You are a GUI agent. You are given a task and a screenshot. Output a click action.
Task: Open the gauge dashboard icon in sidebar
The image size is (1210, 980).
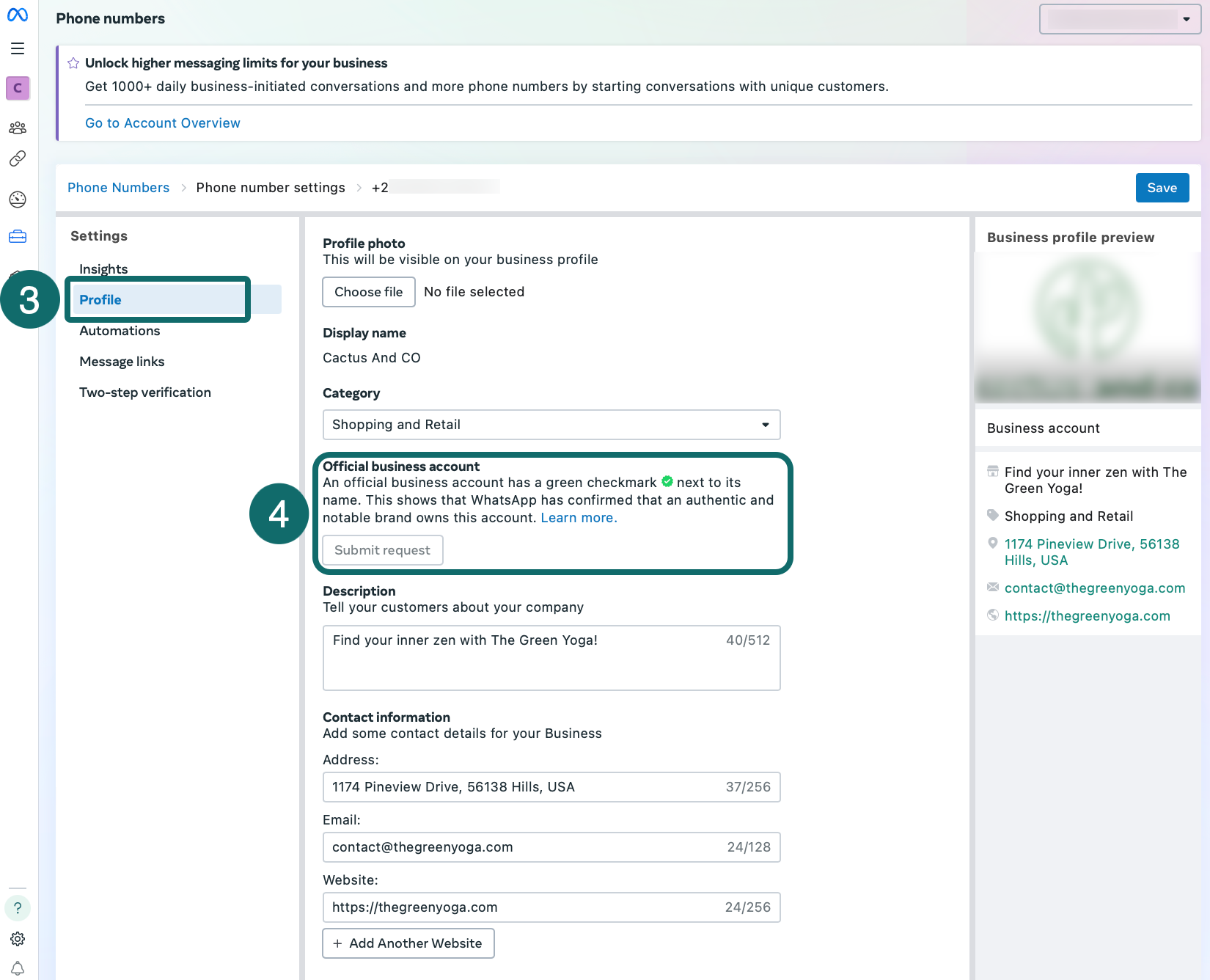tap(18, 199)
